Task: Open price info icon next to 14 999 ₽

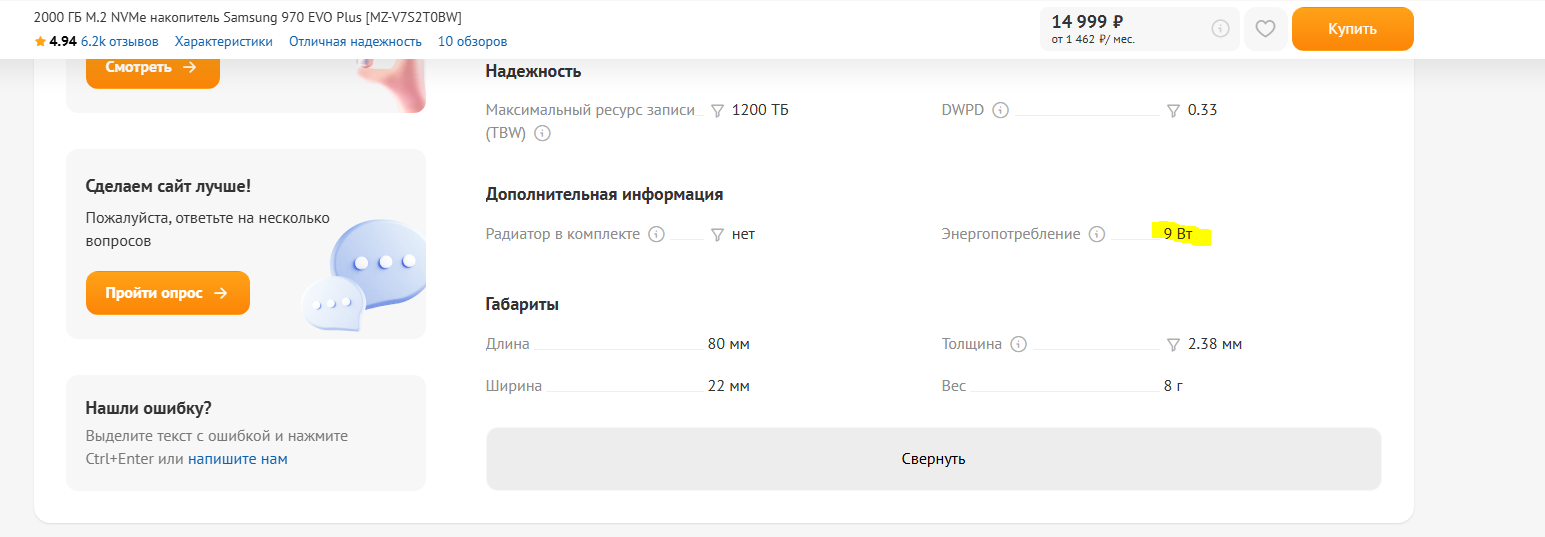Action: pyautogui.click(x=1220, y=29)
